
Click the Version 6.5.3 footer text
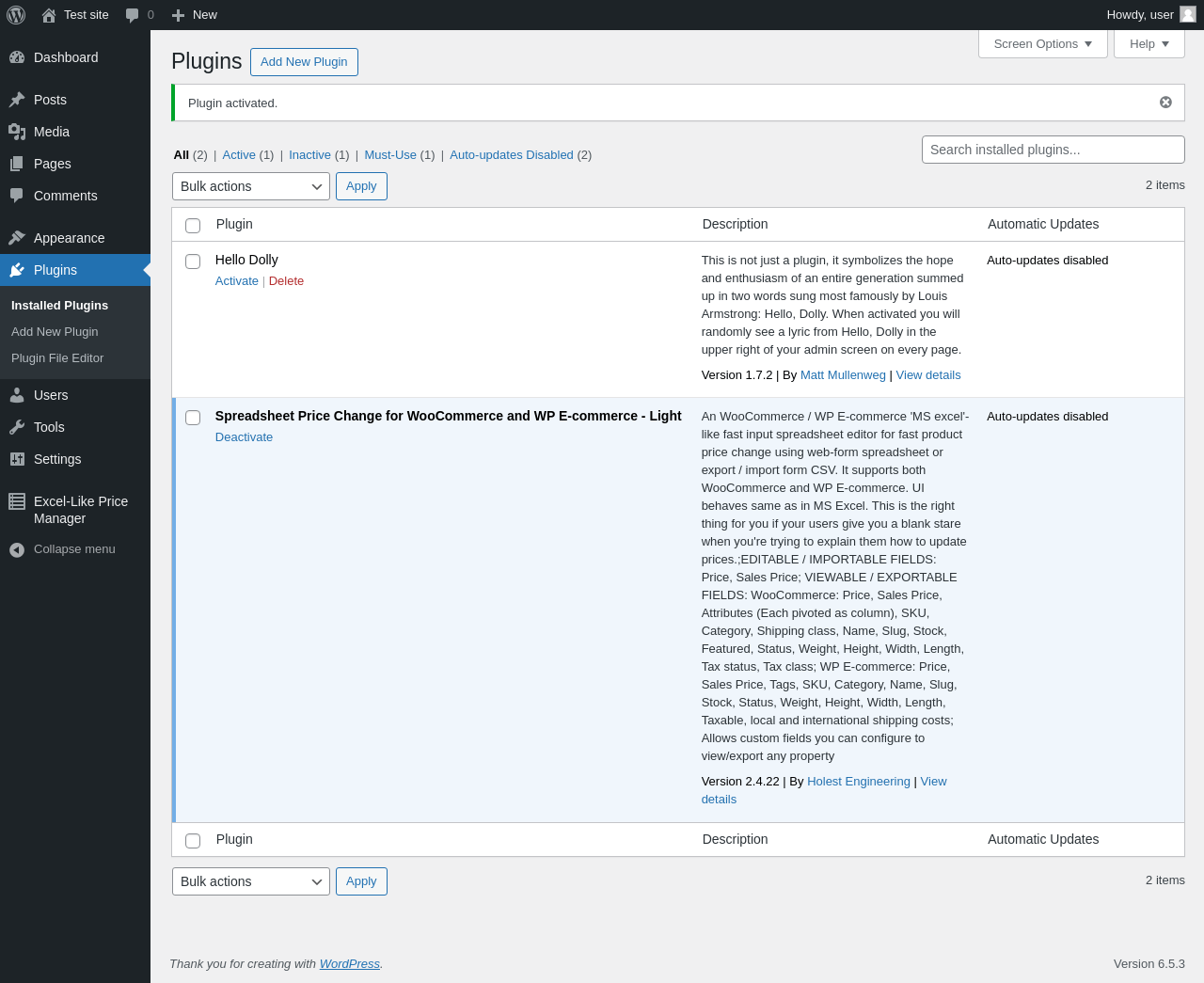click(1149, 964)
